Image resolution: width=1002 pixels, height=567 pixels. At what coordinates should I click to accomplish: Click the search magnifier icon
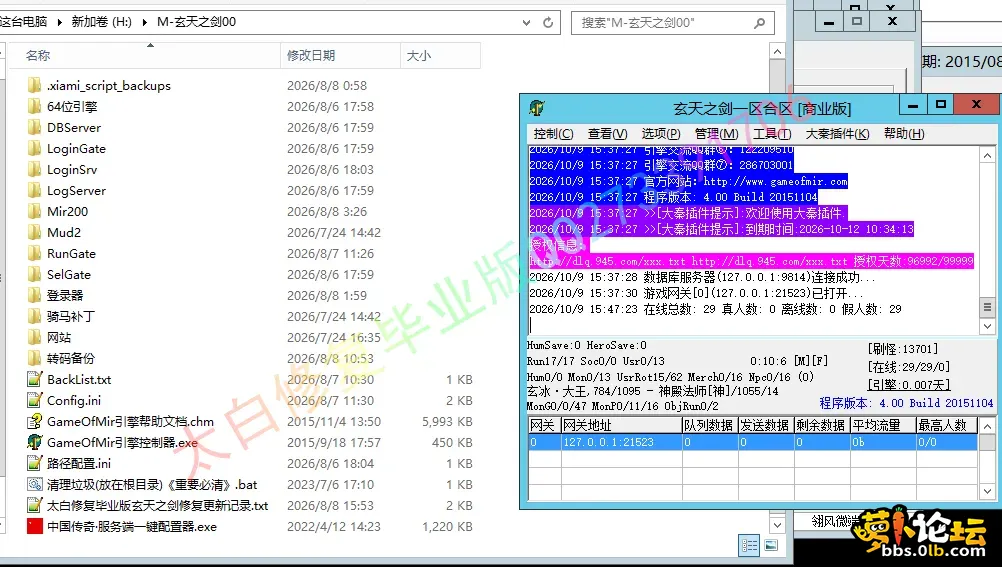pos(759,23)
